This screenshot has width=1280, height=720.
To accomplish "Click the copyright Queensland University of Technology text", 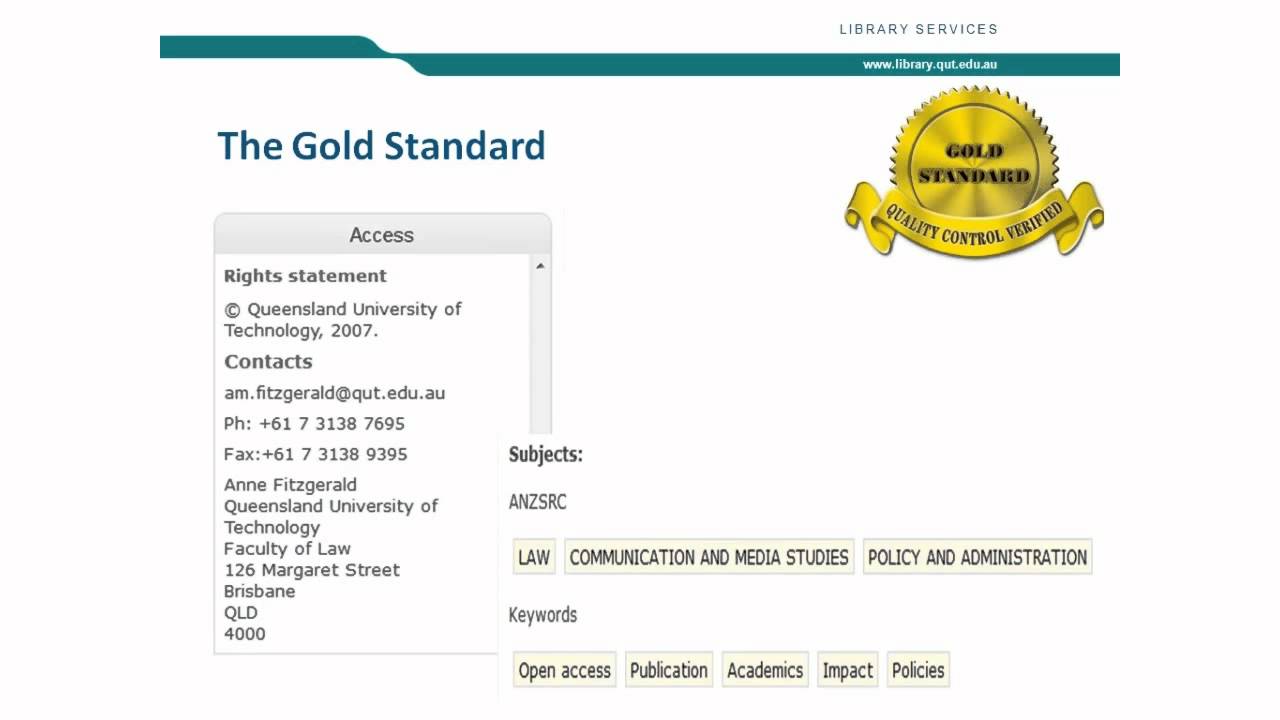I will pyautogui.click(x=342, y=320).
